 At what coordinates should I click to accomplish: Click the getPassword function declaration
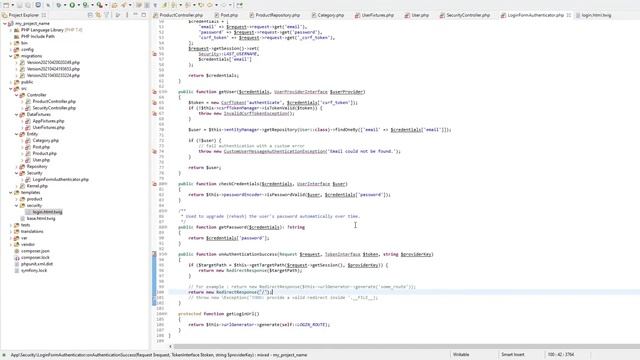click(x=241, y=227)
